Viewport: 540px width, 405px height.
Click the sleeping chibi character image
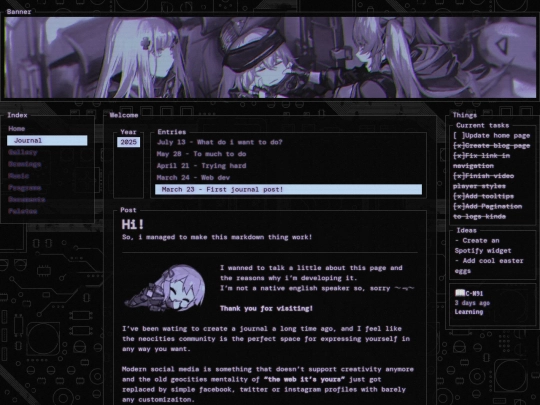[165, 288]
